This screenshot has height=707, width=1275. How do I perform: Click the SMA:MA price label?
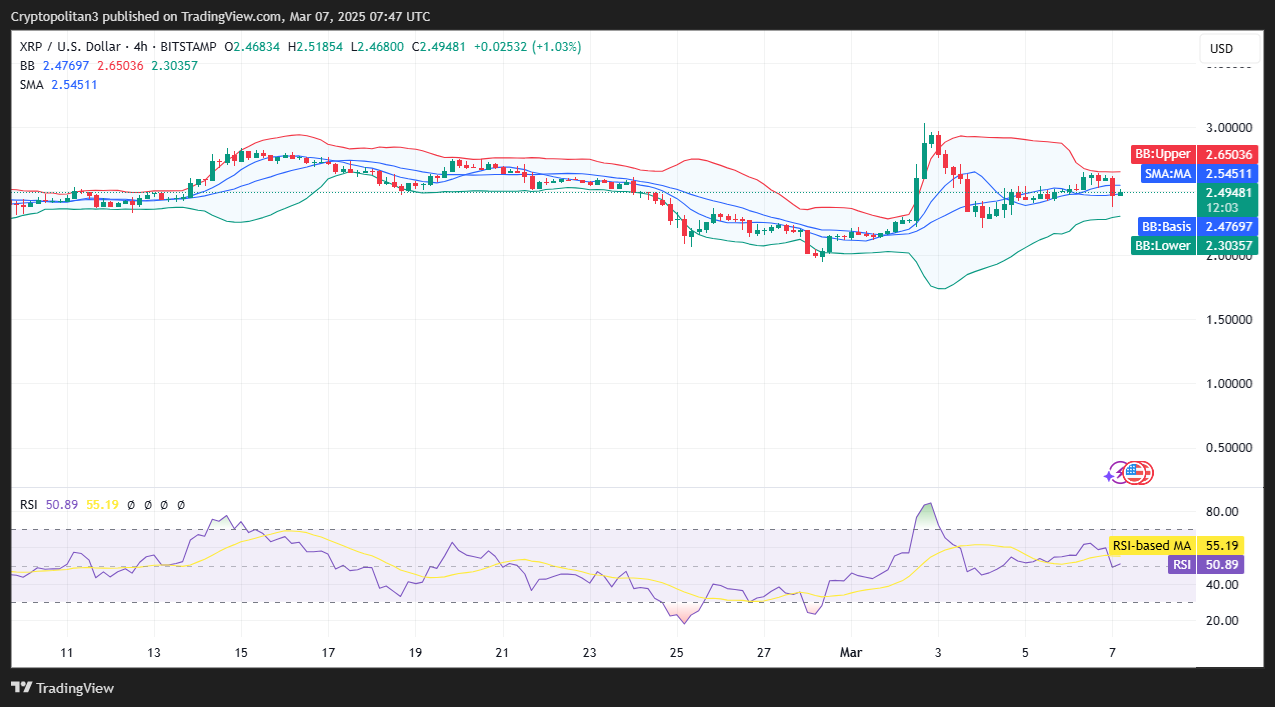coord(1167,174)
